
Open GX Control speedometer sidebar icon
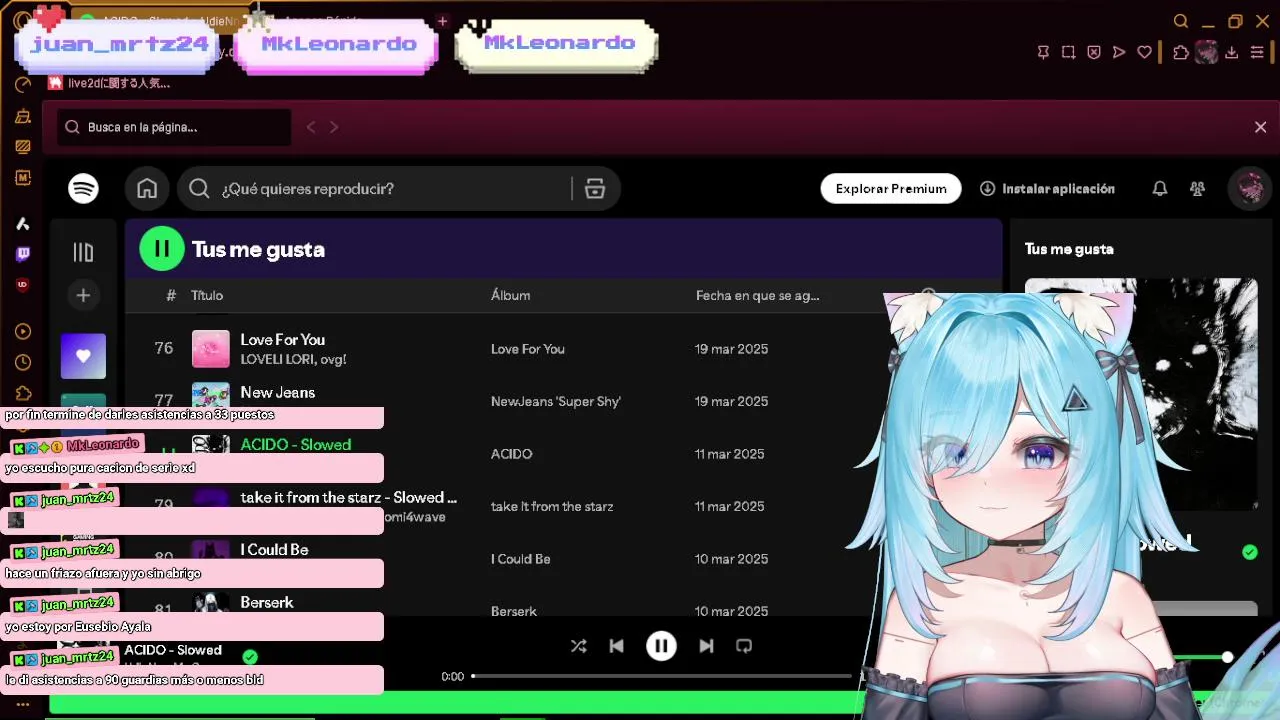(23, 84)
